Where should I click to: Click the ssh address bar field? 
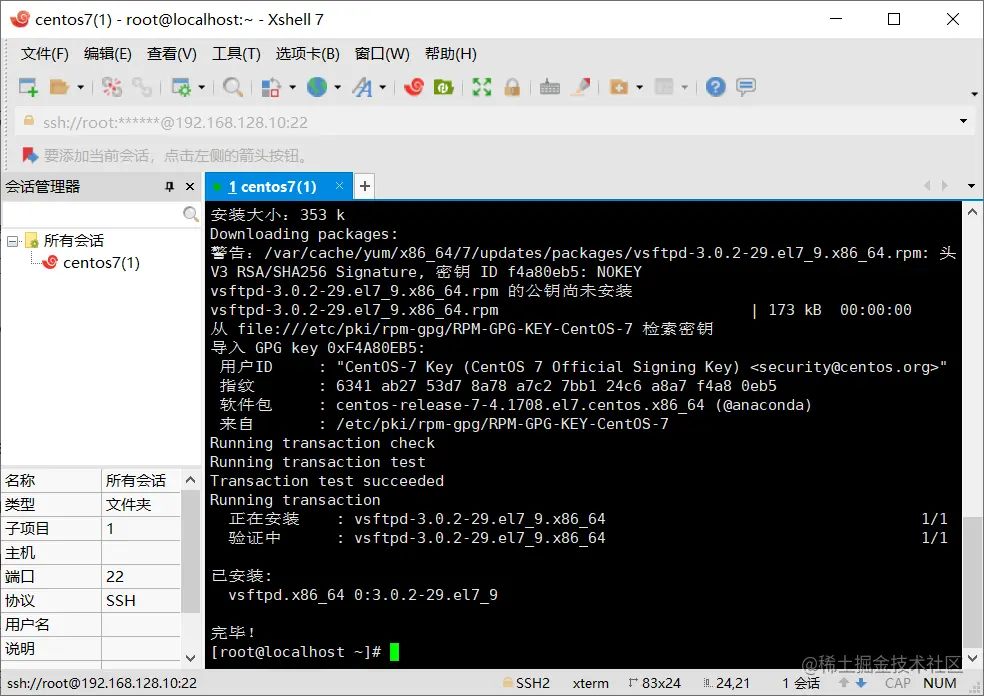tap(489, 122)
